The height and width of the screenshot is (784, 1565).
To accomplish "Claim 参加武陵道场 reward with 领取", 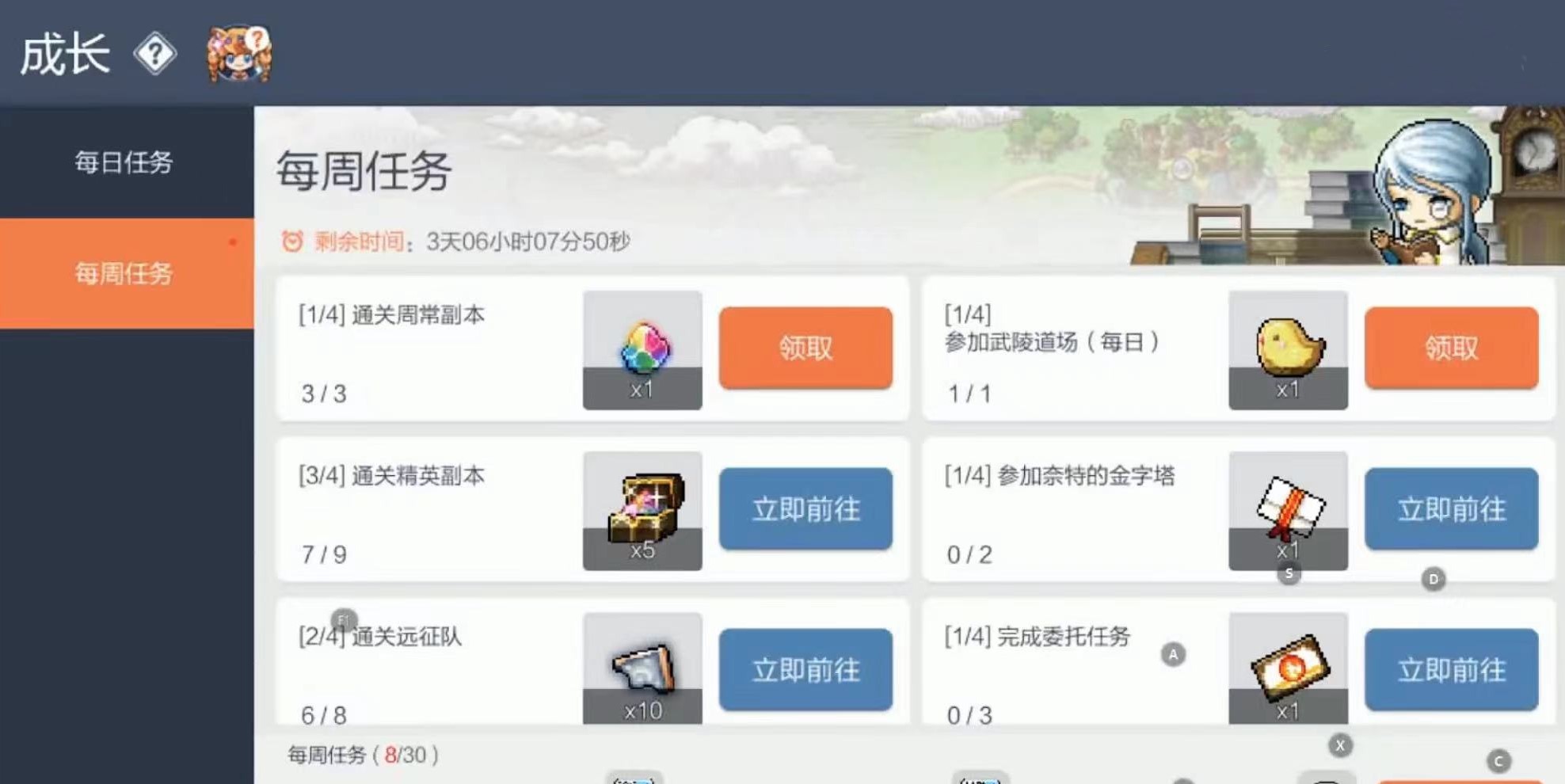I will click(x=1451, y=348).
